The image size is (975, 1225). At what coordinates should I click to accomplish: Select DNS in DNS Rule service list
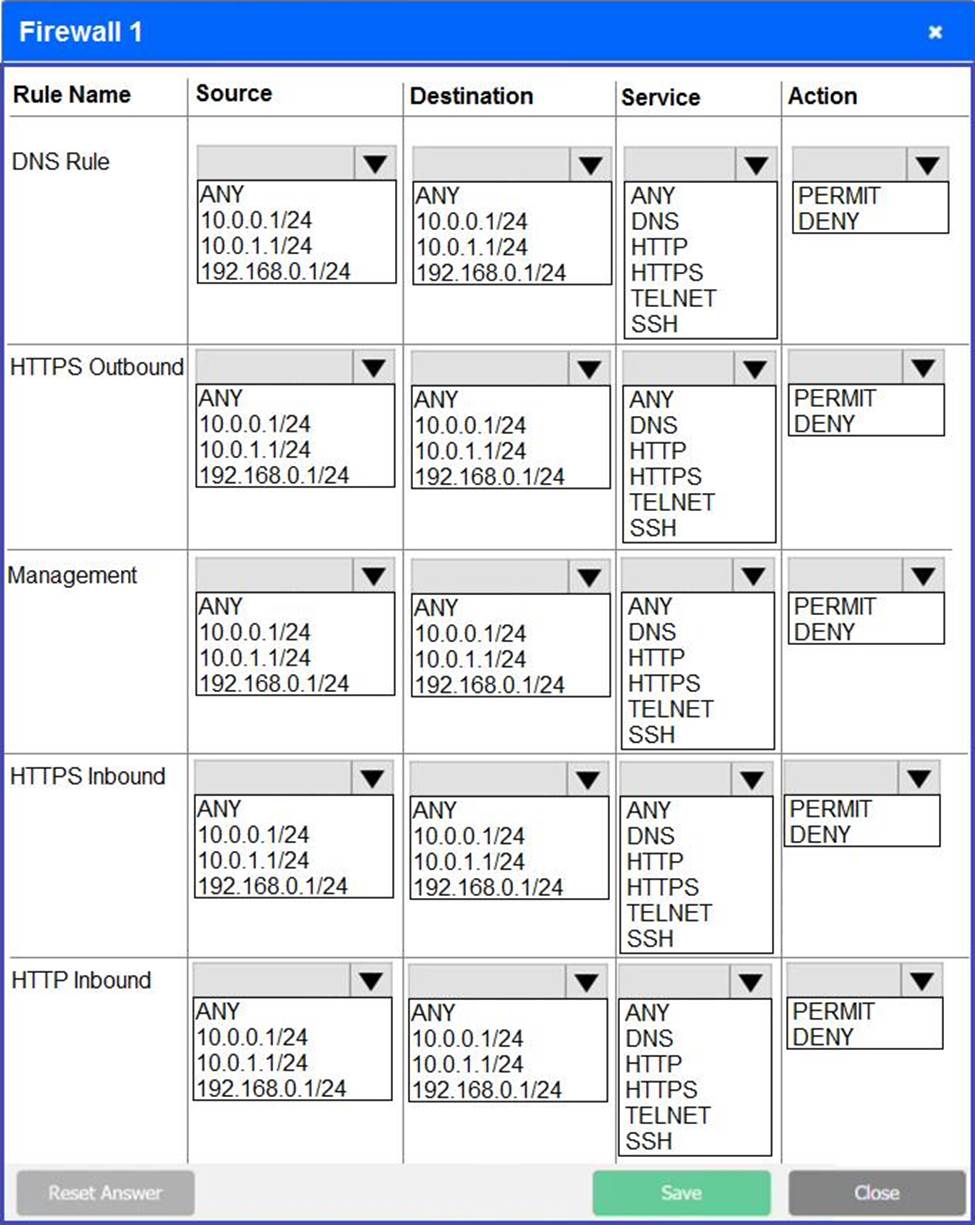[655, 221]
